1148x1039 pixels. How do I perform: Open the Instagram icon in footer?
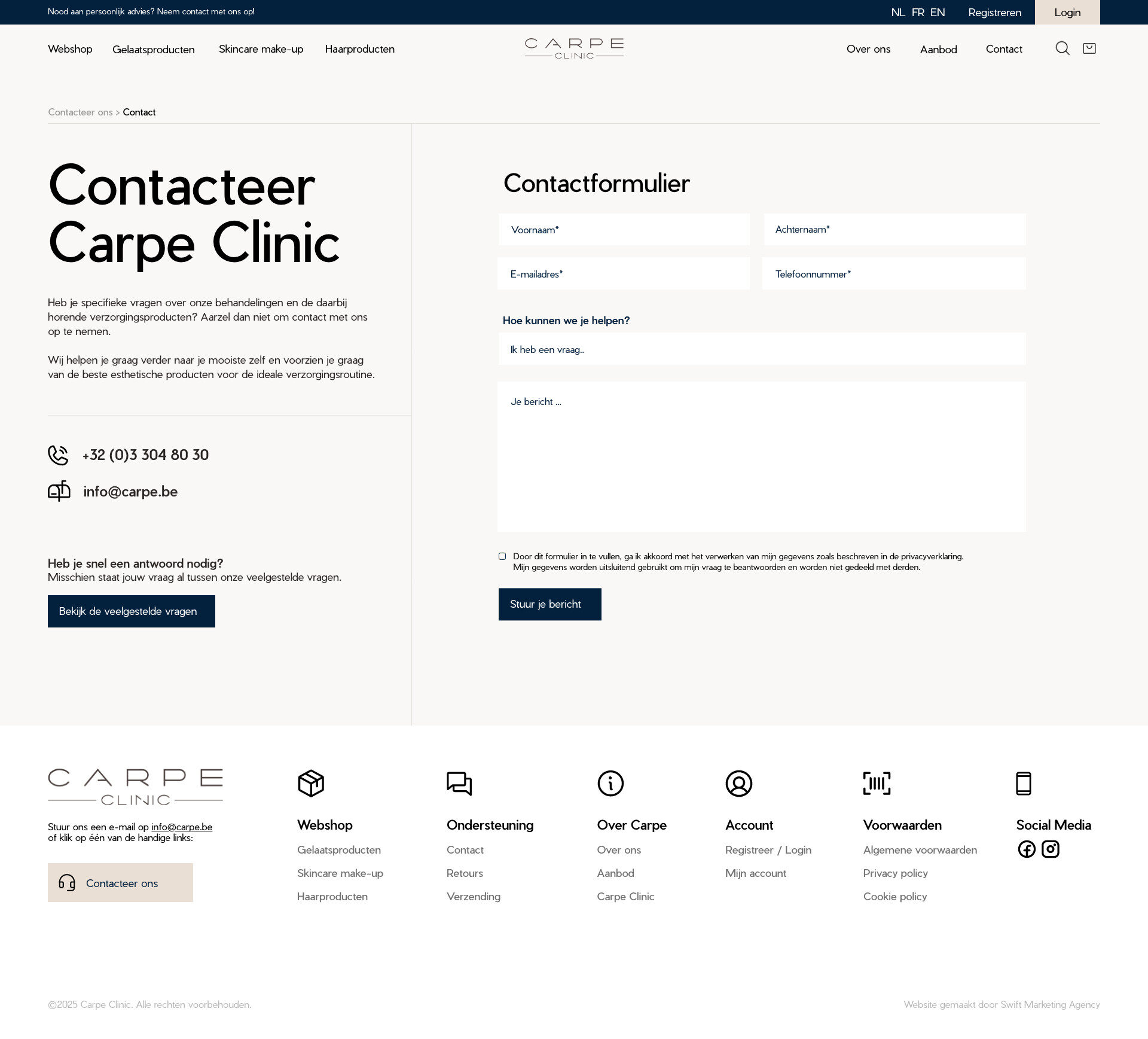tap(1051, 849)
